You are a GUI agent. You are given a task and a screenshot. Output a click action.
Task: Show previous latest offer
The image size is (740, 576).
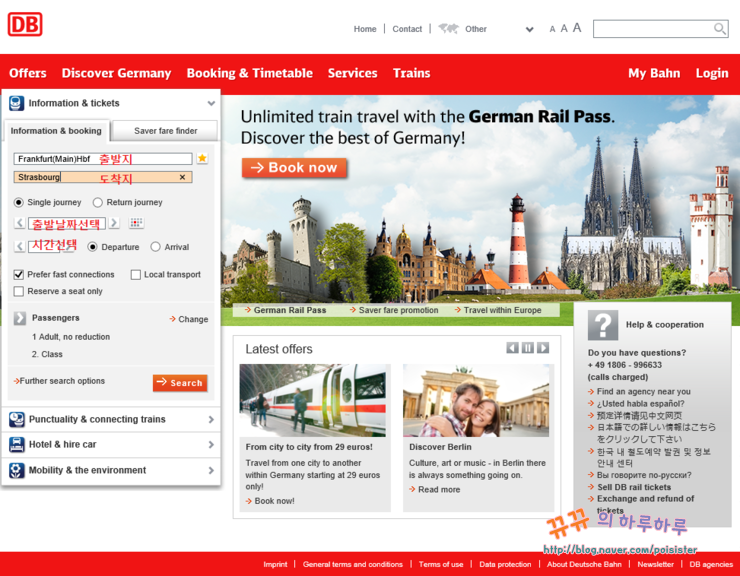point(512,348)
